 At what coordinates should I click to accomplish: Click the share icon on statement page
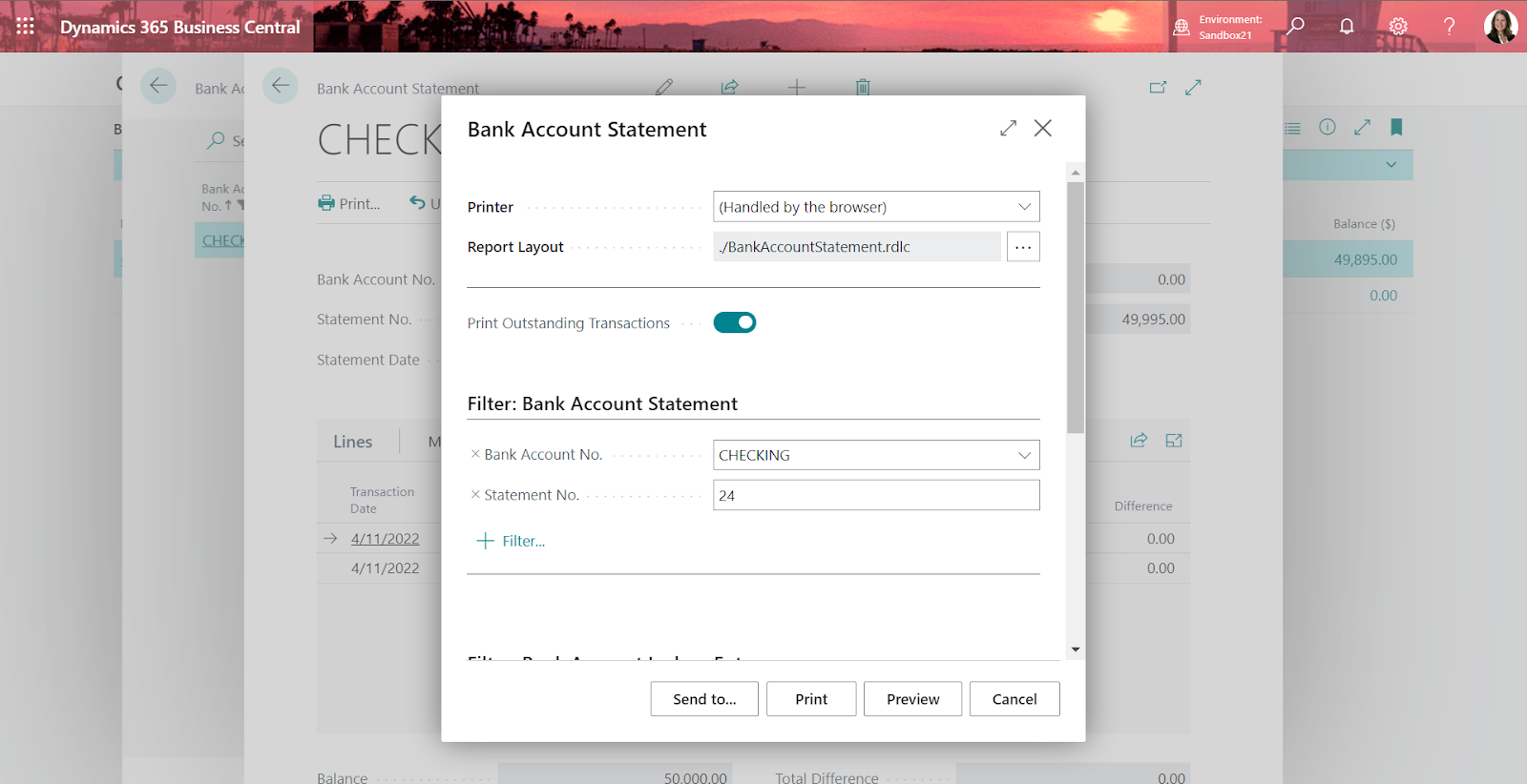click(x=730, y=87)
